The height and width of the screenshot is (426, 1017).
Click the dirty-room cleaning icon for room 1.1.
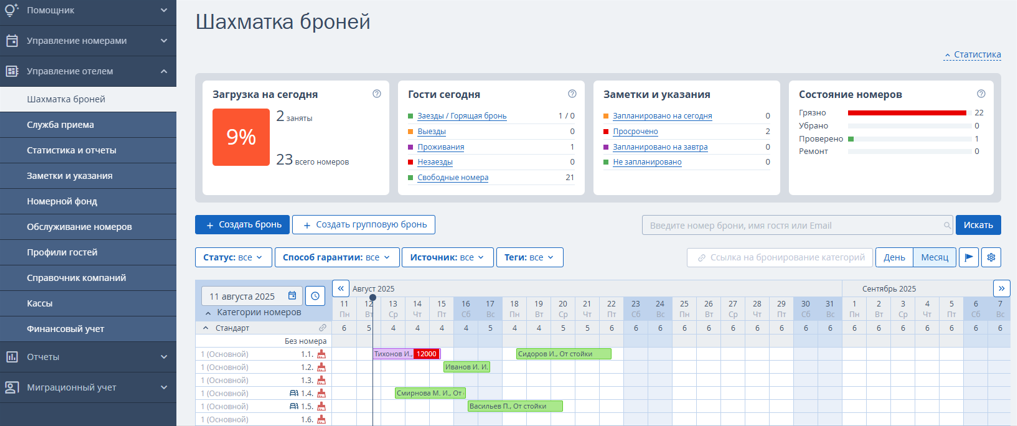click(321, 354)
